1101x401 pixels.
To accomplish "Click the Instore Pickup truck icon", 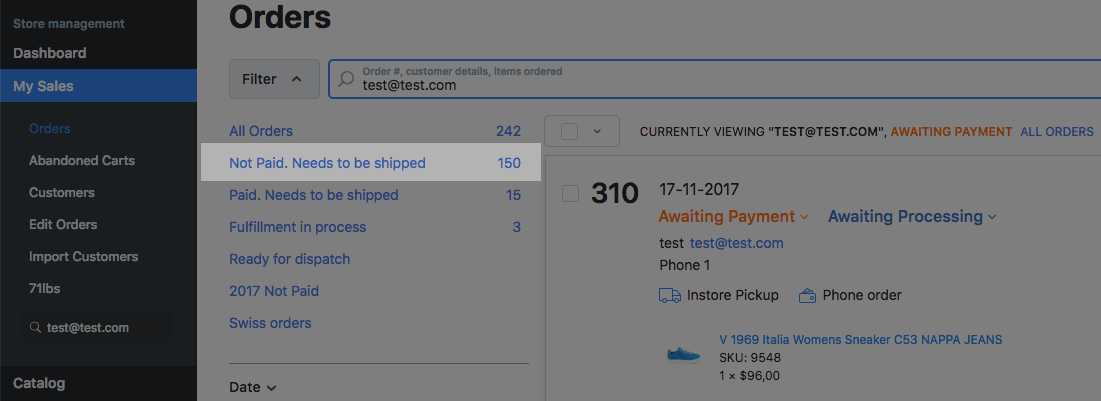I will pos(669,295).
